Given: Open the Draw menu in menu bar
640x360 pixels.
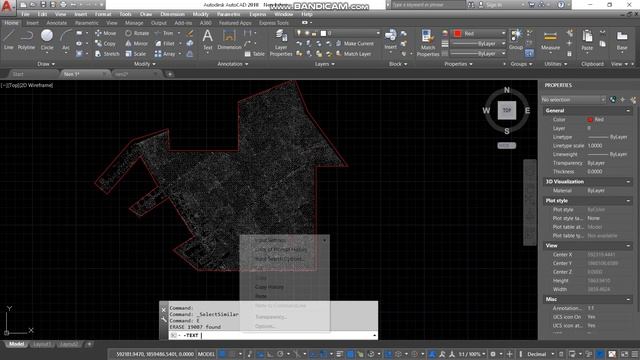Looking at the screenshot, I should coord(146,14).
